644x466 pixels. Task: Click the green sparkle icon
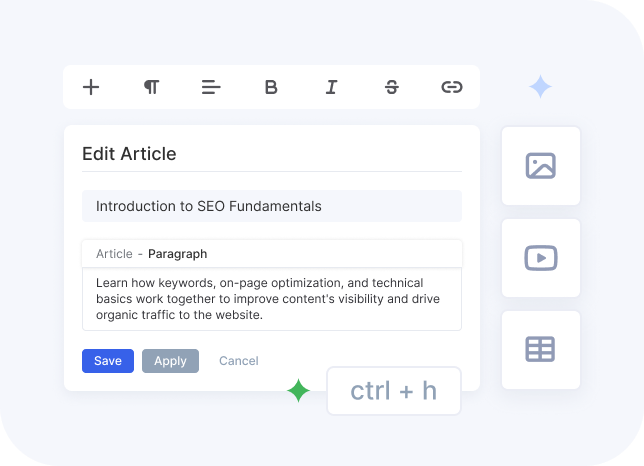pyautogui.click(x=298, y=390)
